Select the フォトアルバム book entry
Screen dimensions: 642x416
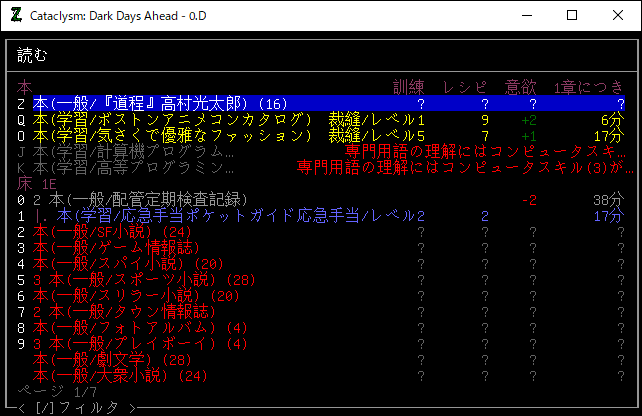[139, 328]
